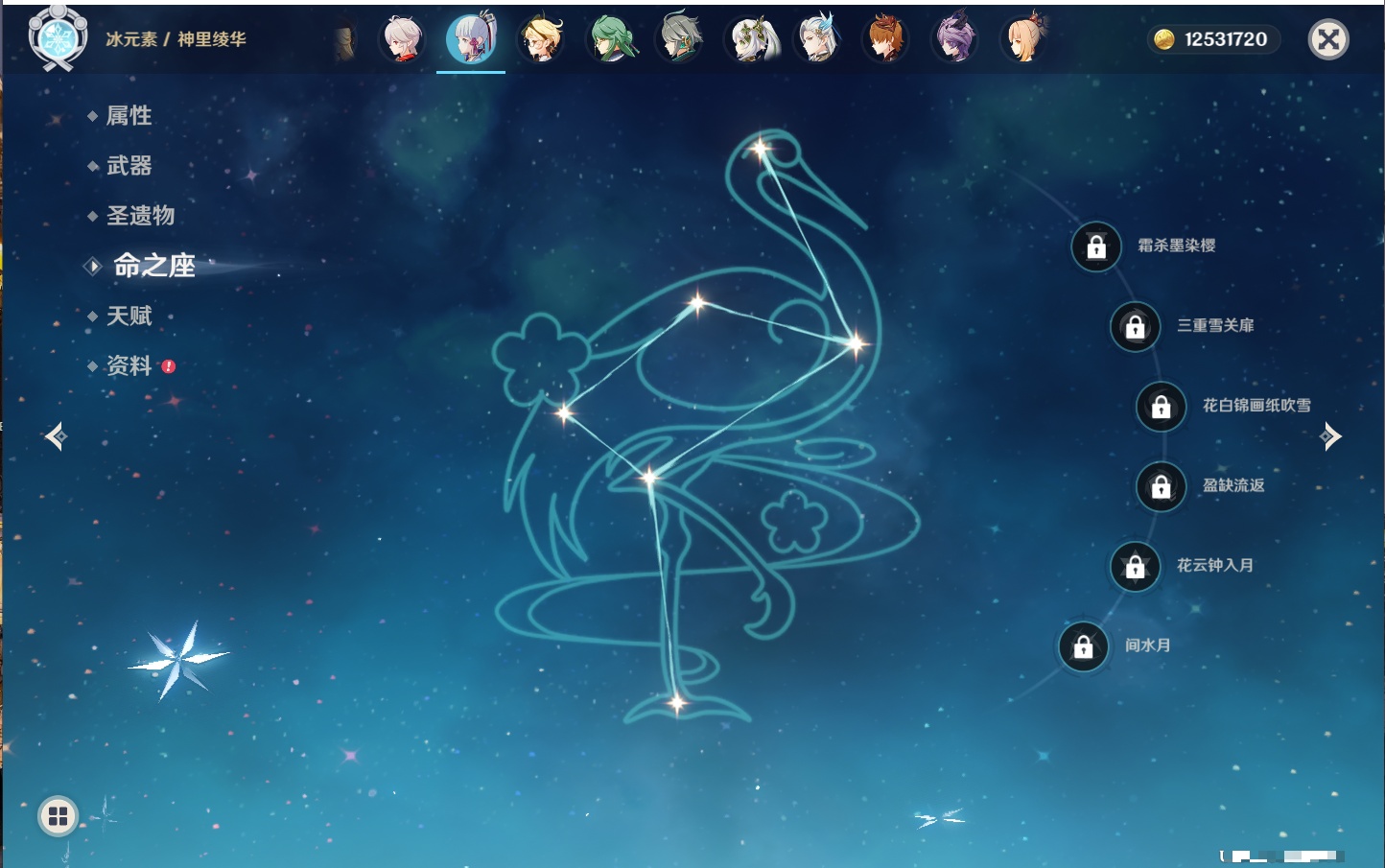This screenshot has height=868, width=1385.
Task: Select the orange-haired character portrait
Action: tap(886, 39)
